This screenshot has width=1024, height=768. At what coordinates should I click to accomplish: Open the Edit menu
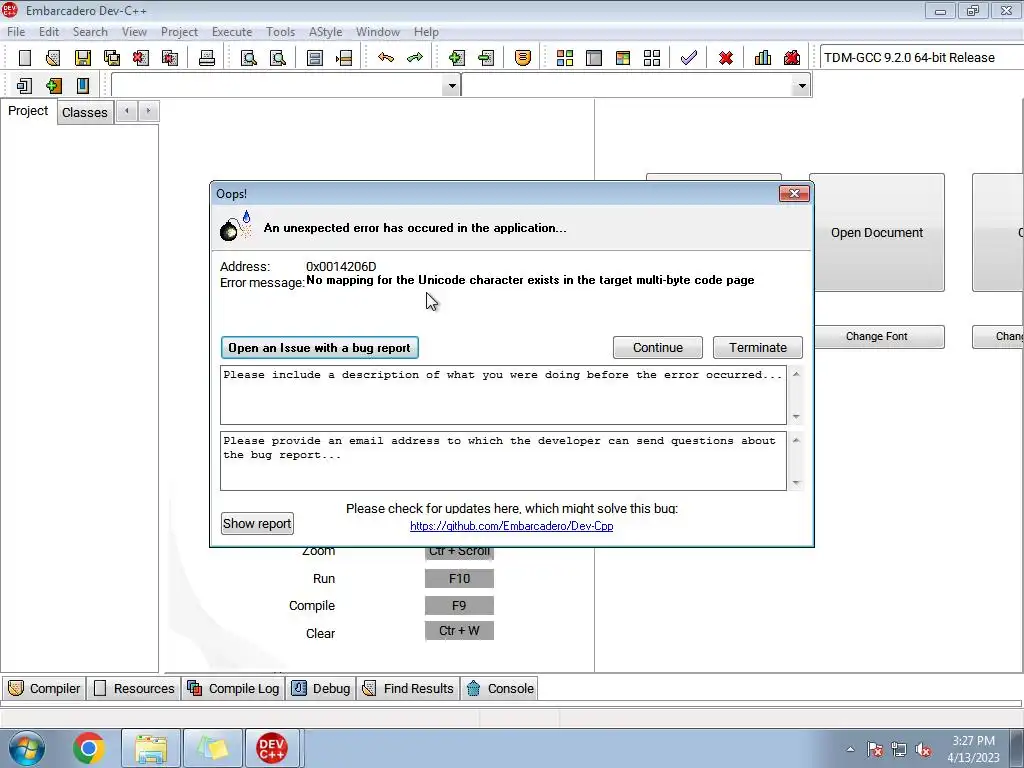(48, 31)
